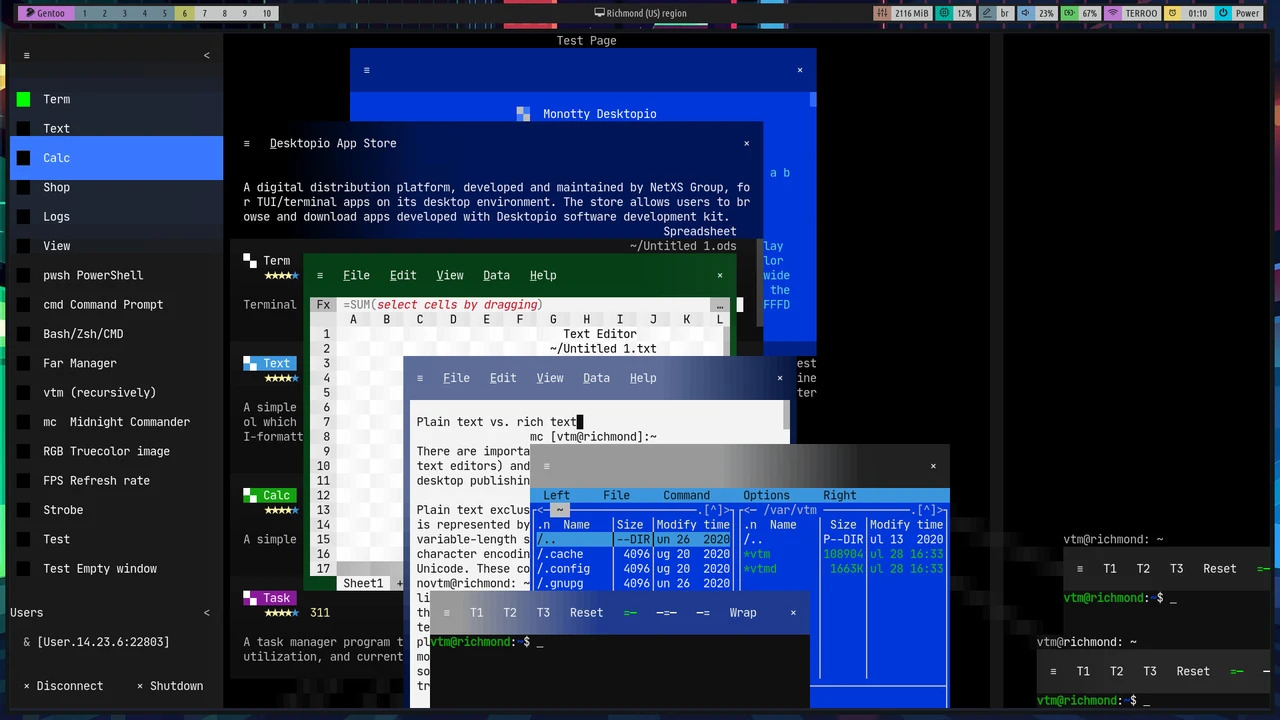Open the battery 67% indicator
1280x720 pixels.
pyautogui.click(x=1080, y=13)
